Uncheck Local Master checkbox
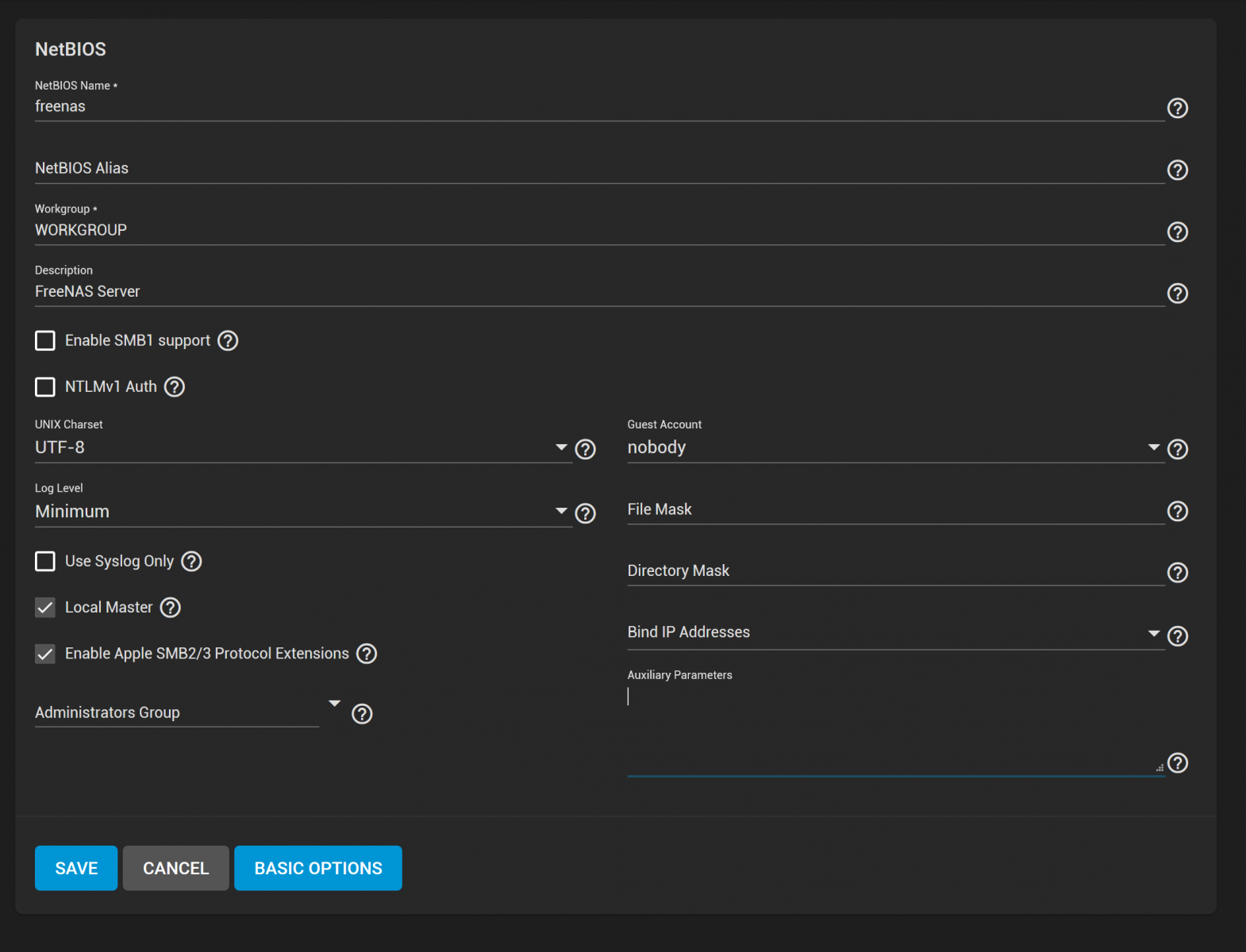The width and height of the screenshot is (1246, 952). pos(45,607)
